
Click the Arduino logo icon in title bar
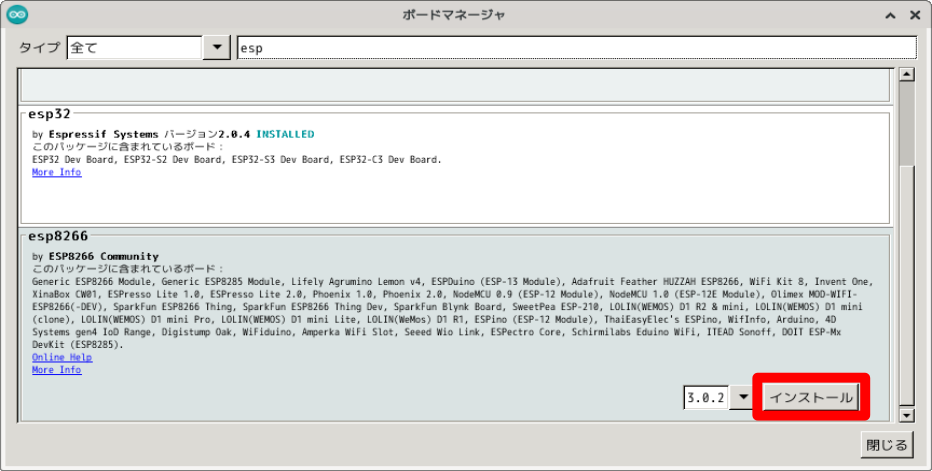pos(17,15)
